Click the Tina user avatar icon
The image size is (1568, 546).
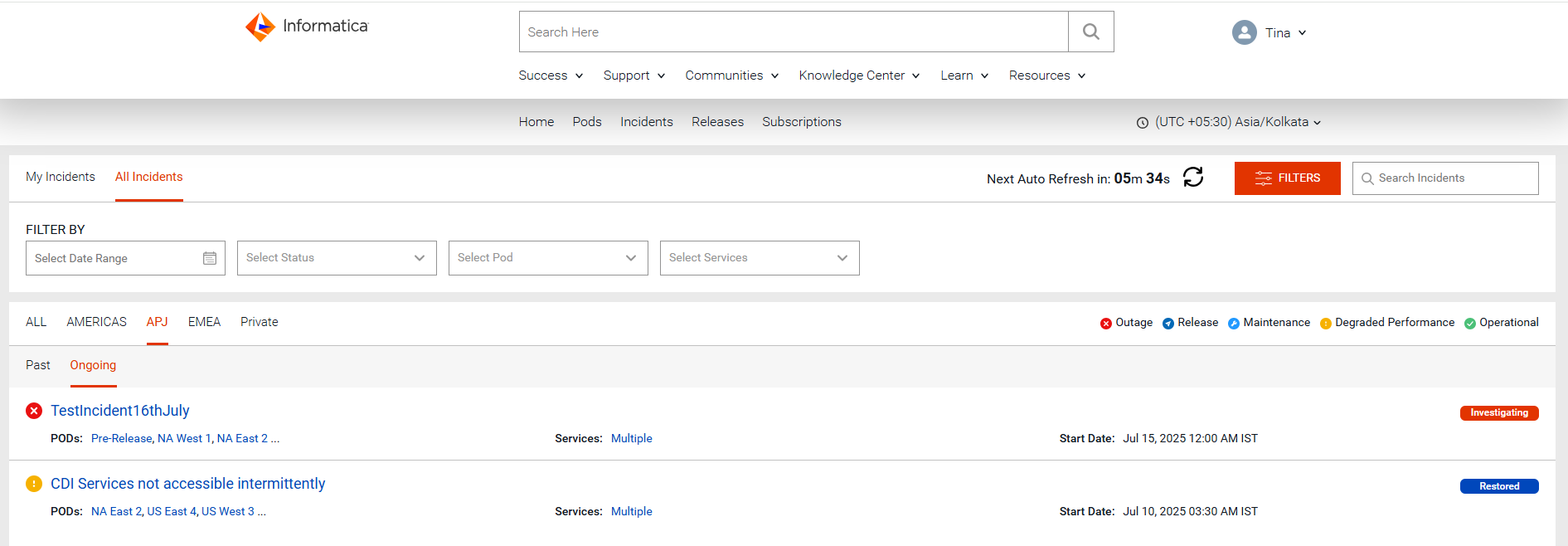1245,32
